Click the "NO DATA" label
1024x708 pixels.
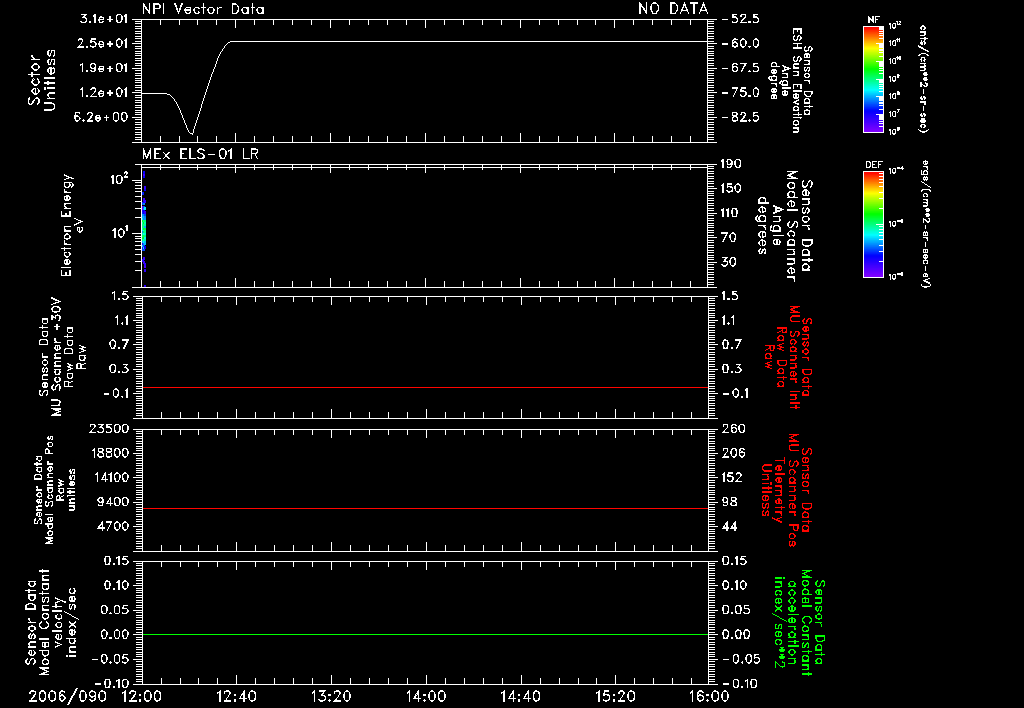point(673,8)
